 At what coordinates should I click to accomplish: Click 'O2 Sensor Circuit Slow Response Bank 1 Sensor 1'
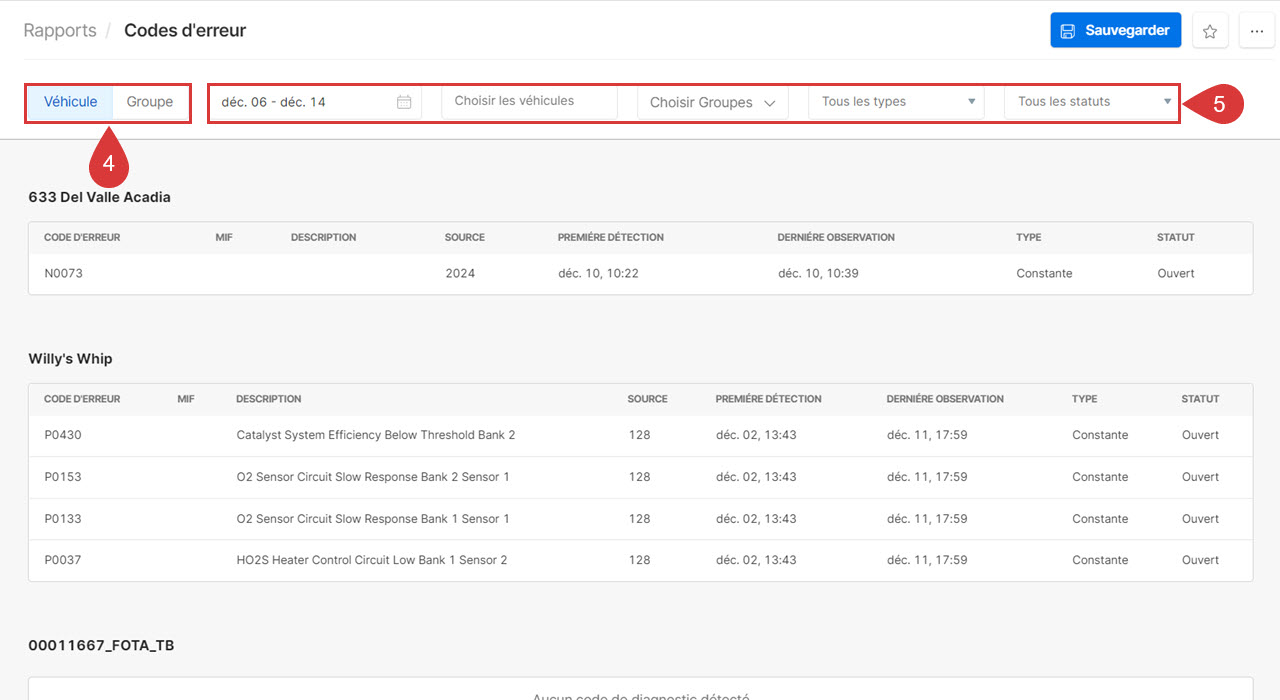373,519
